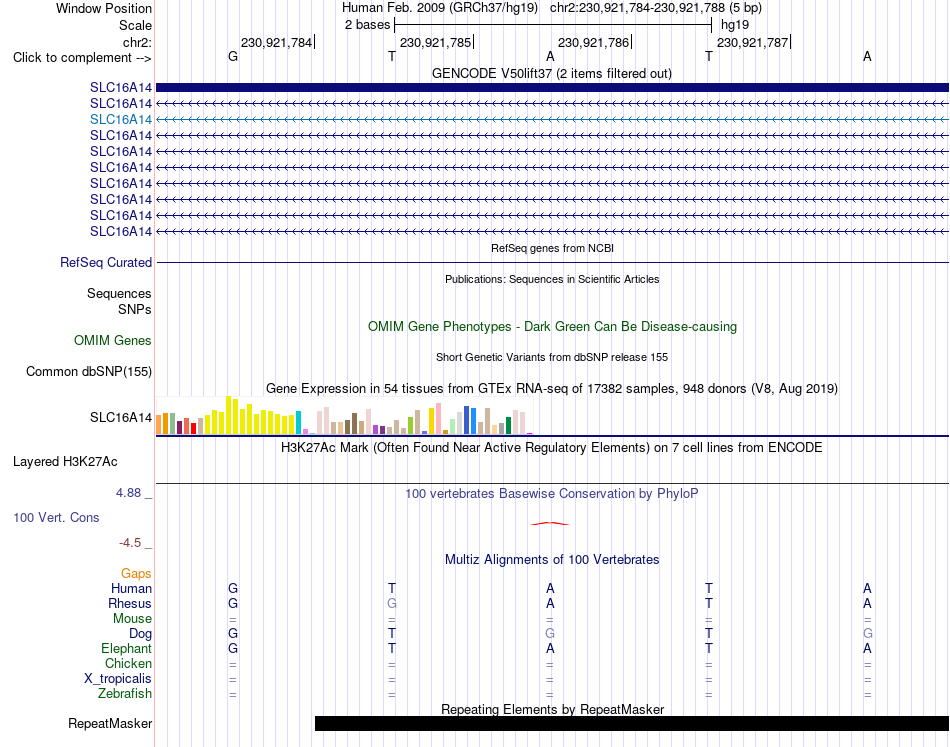Click the red PhyloP conservation mark
The height and width of the screenshot is (747, 950).
[x=550, y=523]
